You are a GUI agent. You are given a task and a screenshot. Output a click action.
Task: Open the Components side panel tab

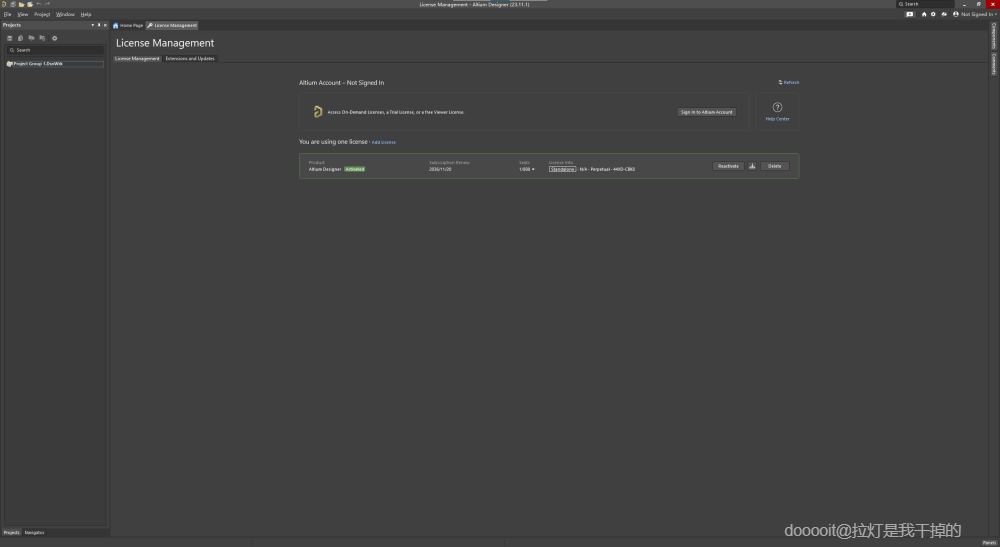994,36
